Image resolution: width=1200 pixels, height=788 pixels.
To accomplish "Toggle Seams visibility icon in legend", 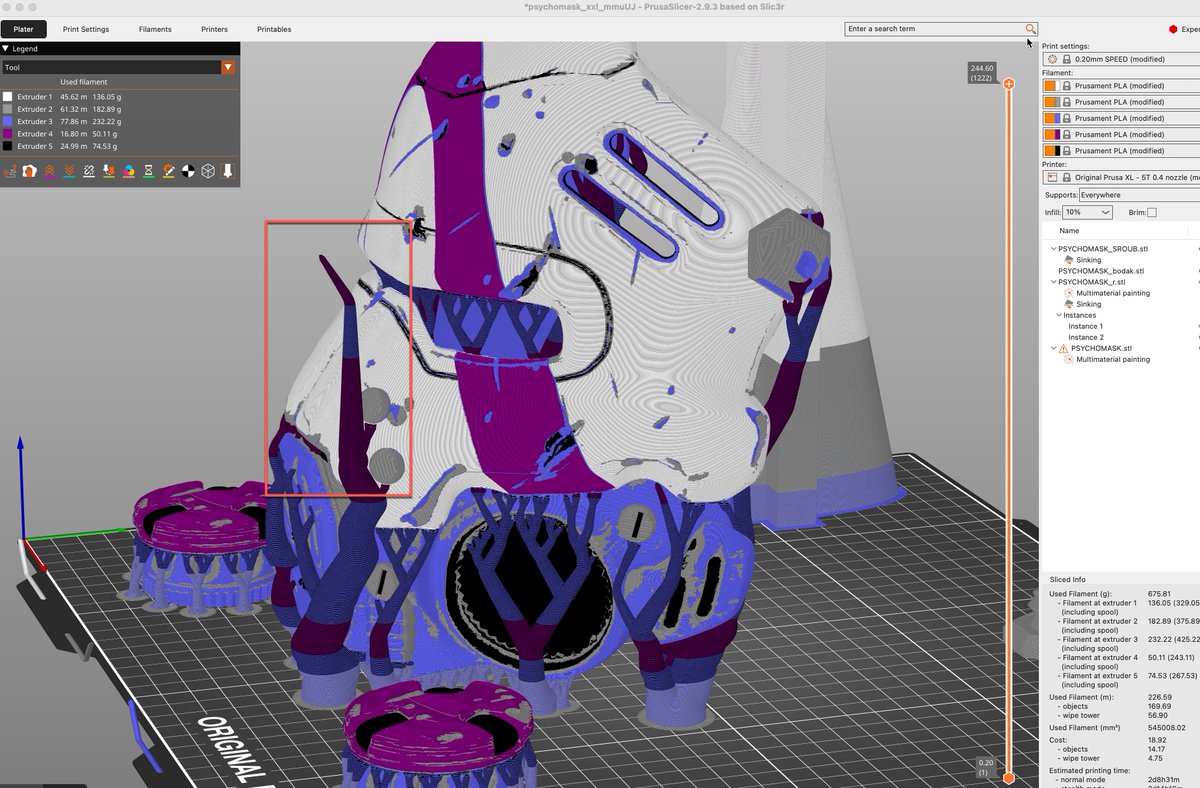I will coord(89,172).
